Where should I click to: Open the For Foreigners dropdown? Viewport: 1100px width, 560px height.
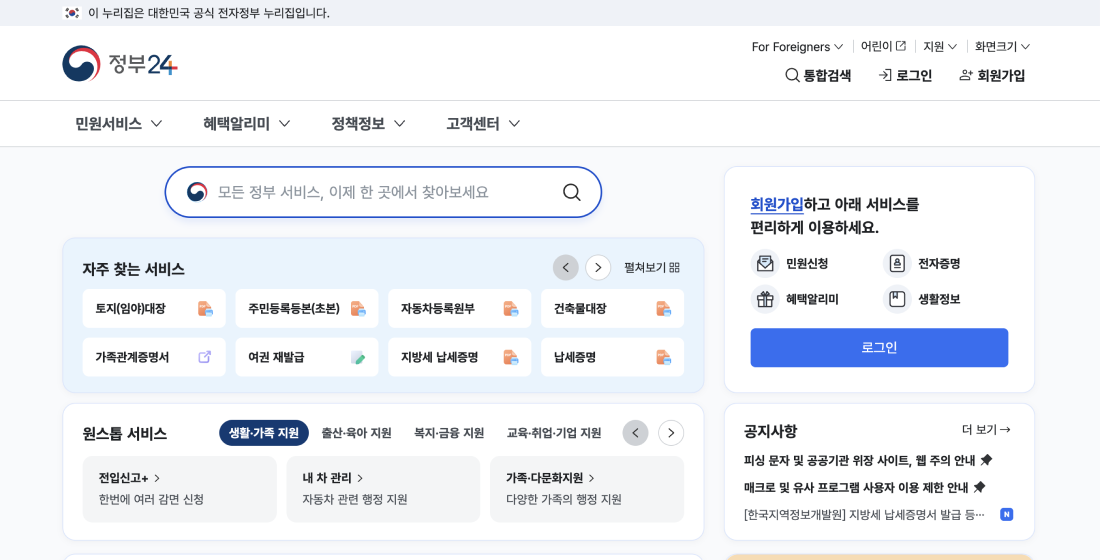pyautogui.click(x=797, y=47)
